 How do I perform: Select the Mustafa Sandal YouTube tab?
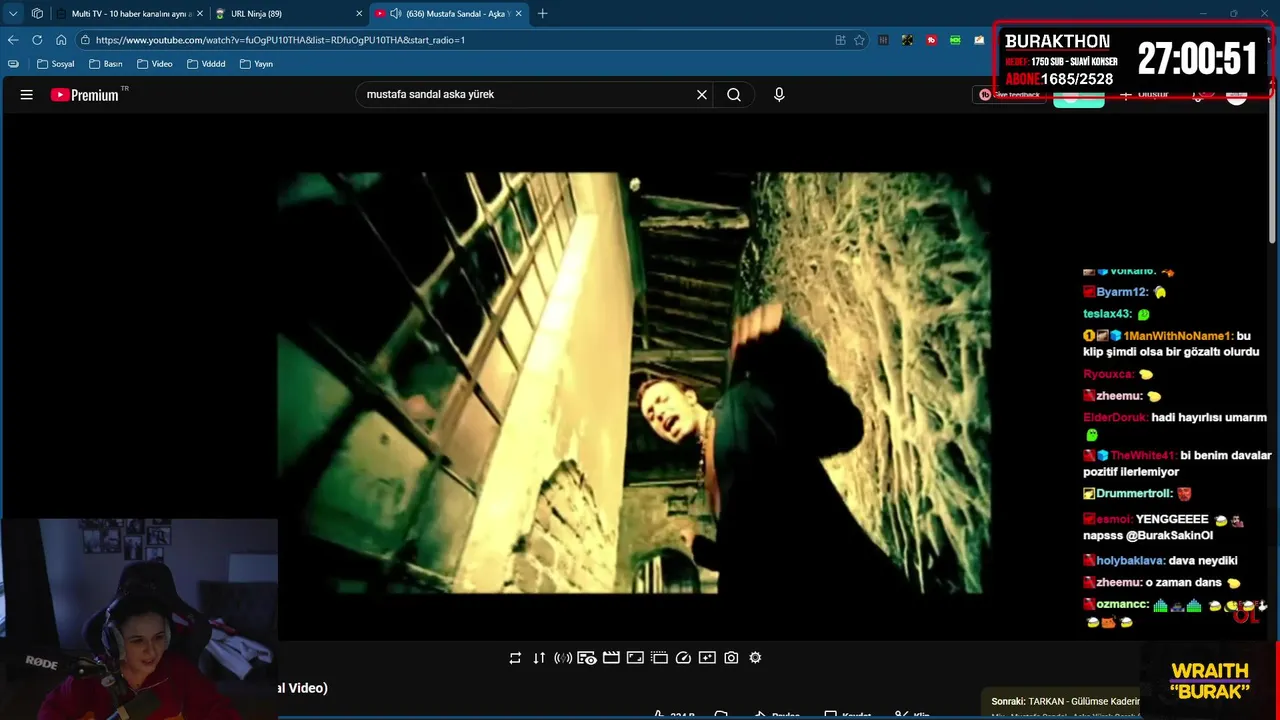448,14
